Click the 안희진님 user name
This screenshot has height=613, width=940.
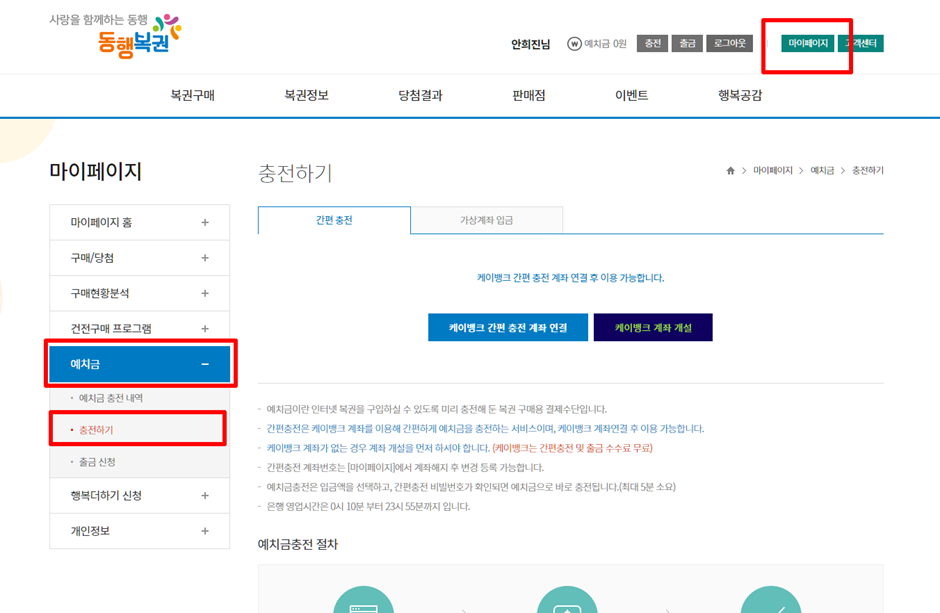(x=531, y=44)
